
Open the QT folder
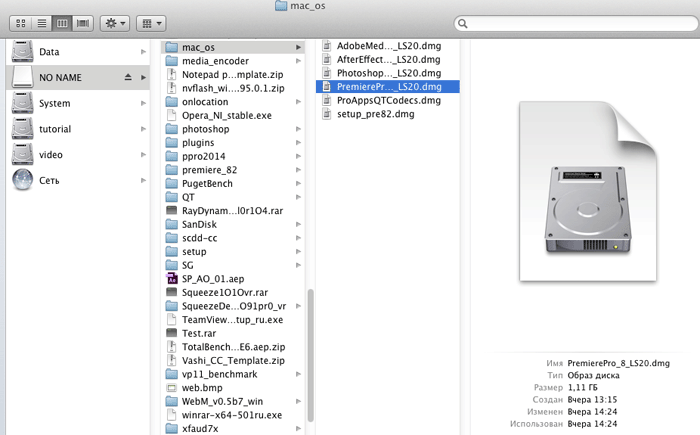(x=233, y=197)
